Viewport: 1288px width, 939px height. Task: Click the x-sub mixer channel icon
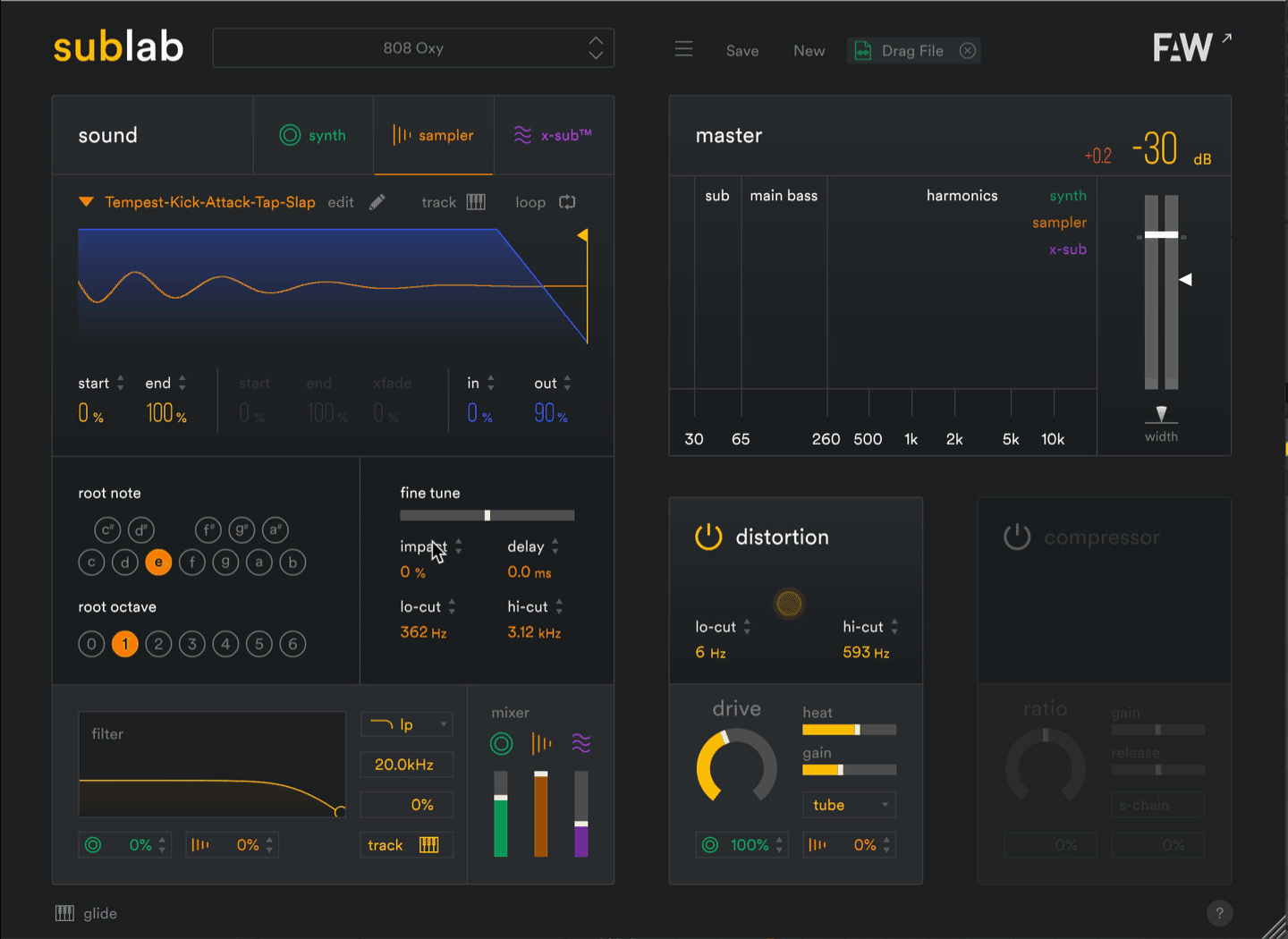[x=581, y=743]
